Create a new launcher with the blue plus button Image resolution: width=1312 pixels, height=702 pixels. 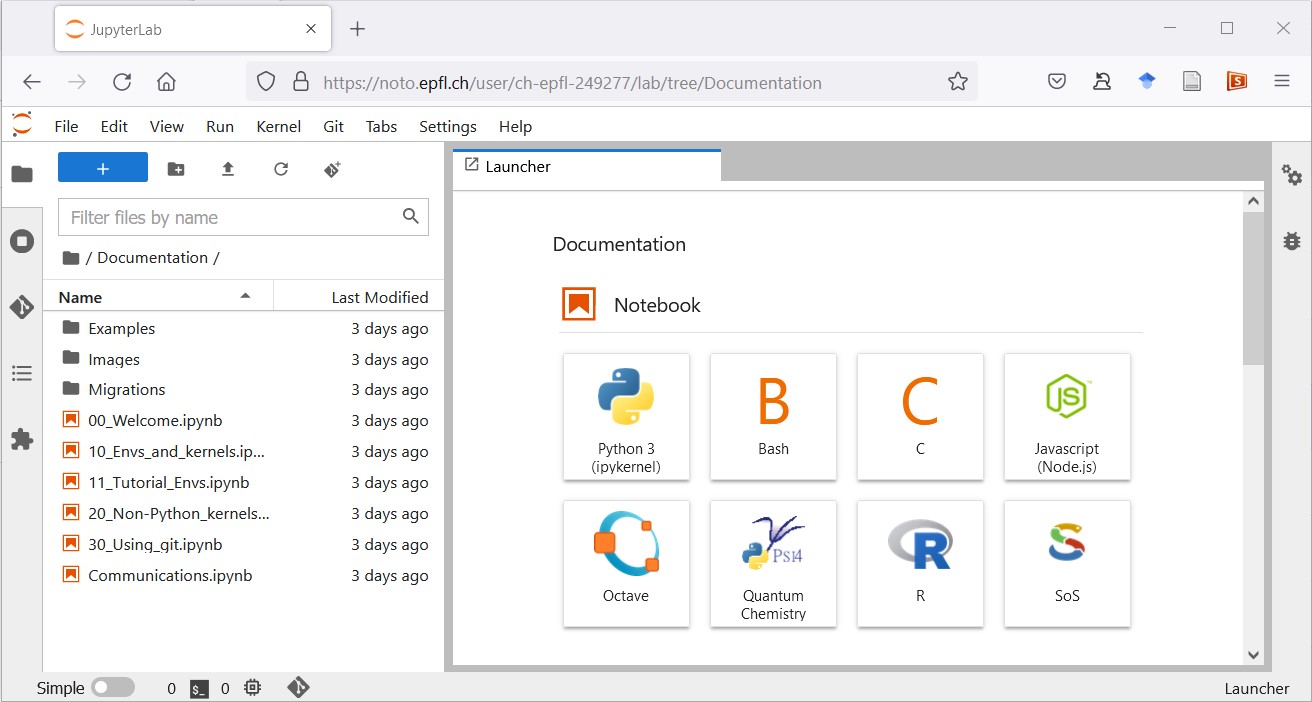(x=102, y=167)
